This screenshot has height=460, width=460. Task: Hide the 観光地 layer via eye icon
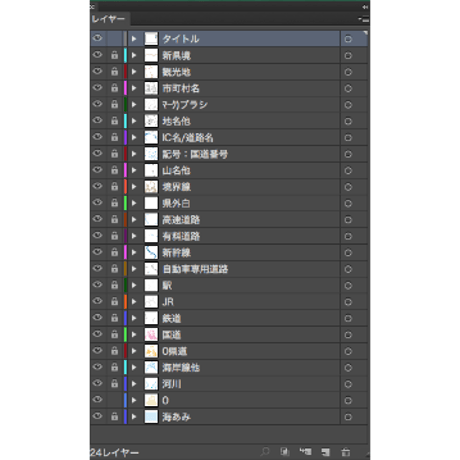[97, 71]
